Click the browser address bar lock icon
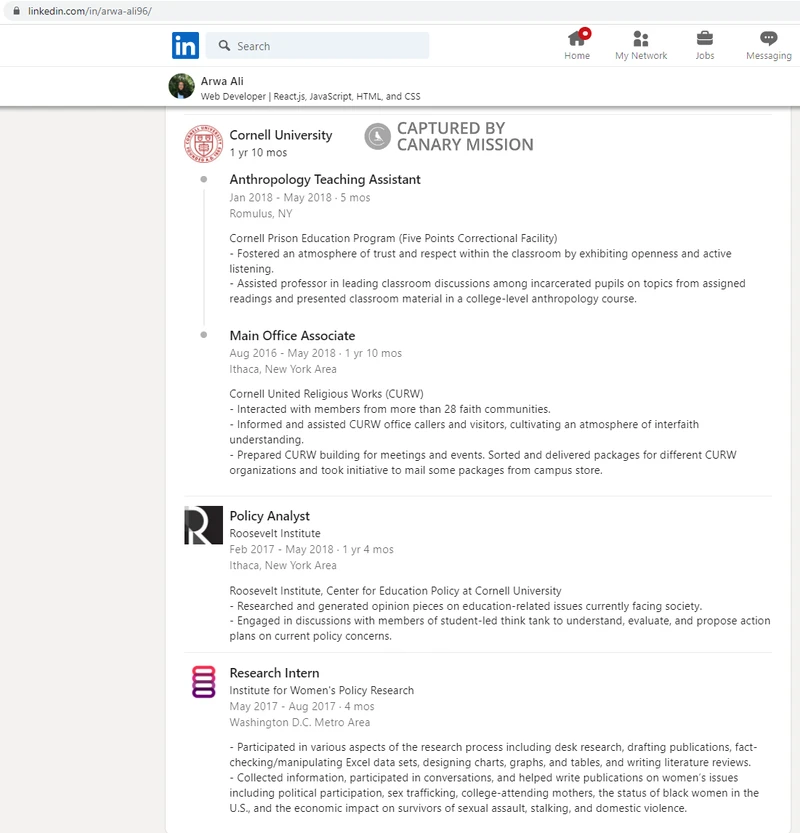The height and width of the screenshot is (833, 800). click(x=16, y=11)
